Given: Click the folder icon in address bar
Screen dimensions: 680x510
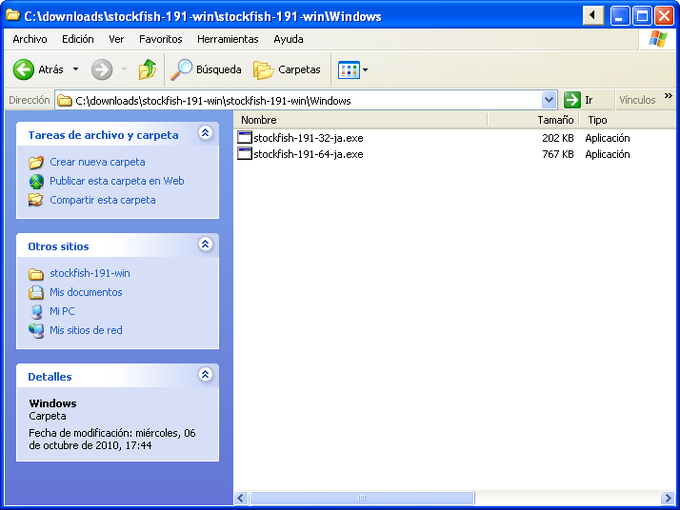Looking at the screenshot, I should (65, 101).
